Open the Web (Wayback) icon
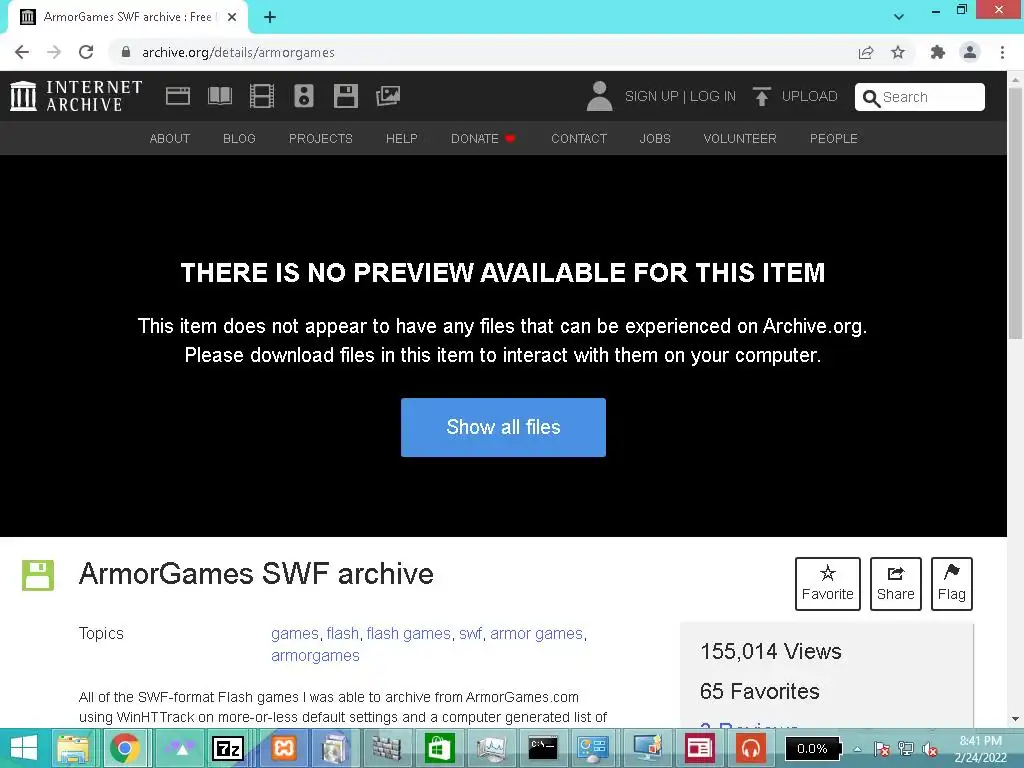Image resolution: width=1024 pixels, height=768 pixels. click(x=178, y=96)
